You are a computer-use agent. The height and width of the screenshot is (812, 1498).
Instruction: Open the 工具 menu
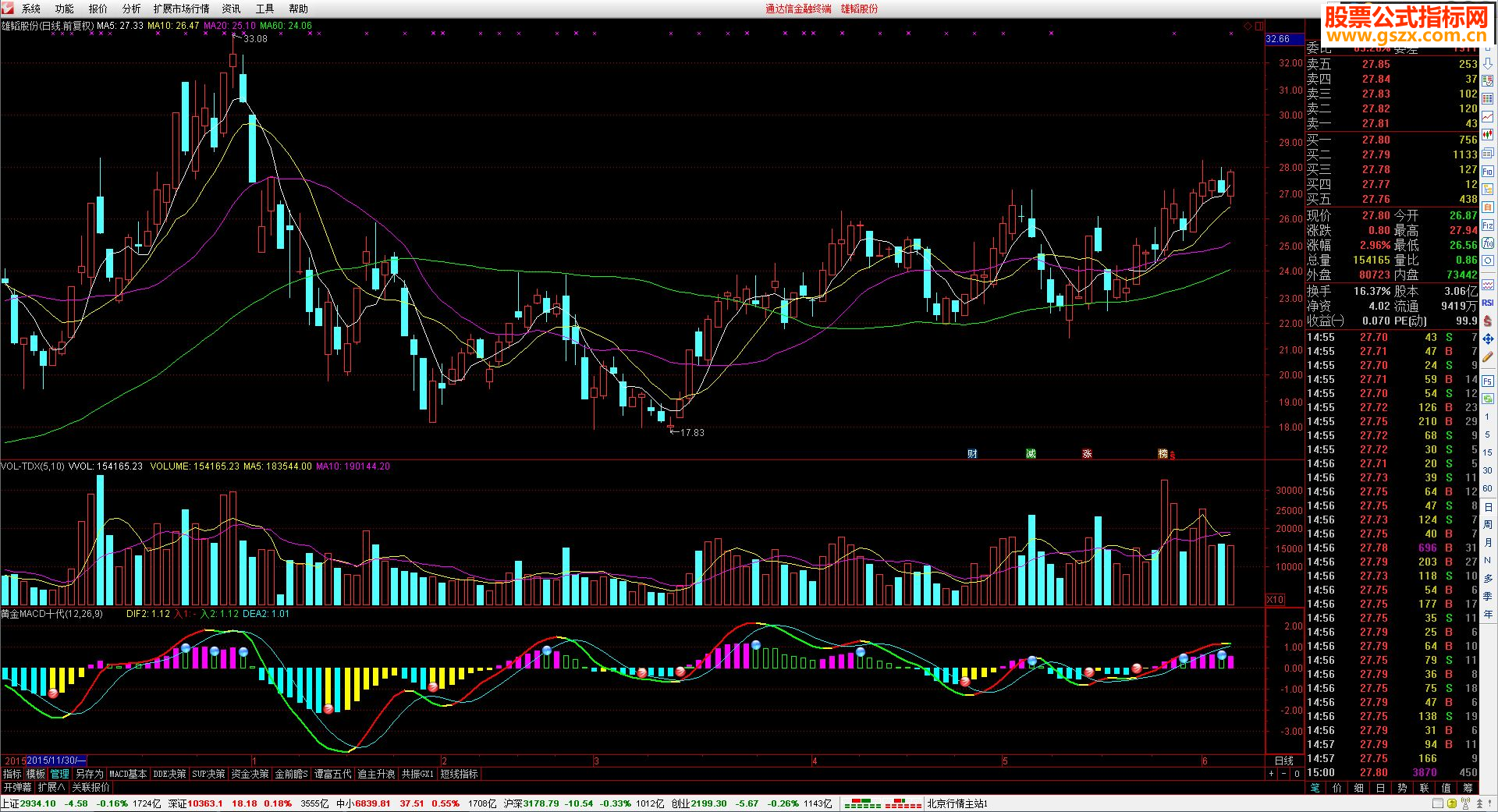(x=265, y=9)
